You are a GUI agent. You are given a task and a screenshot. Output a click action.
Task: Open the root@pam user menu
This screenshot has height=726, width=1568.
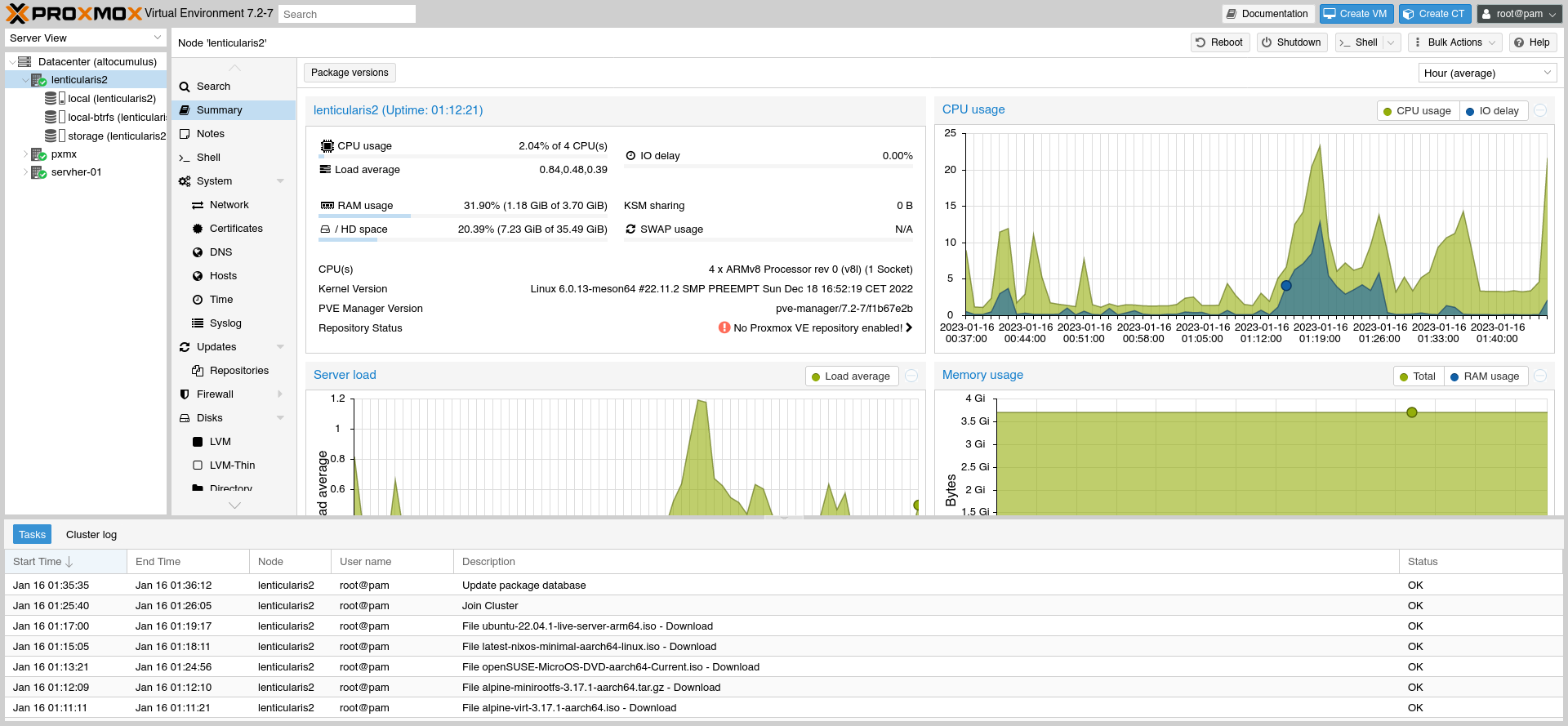1518,14
